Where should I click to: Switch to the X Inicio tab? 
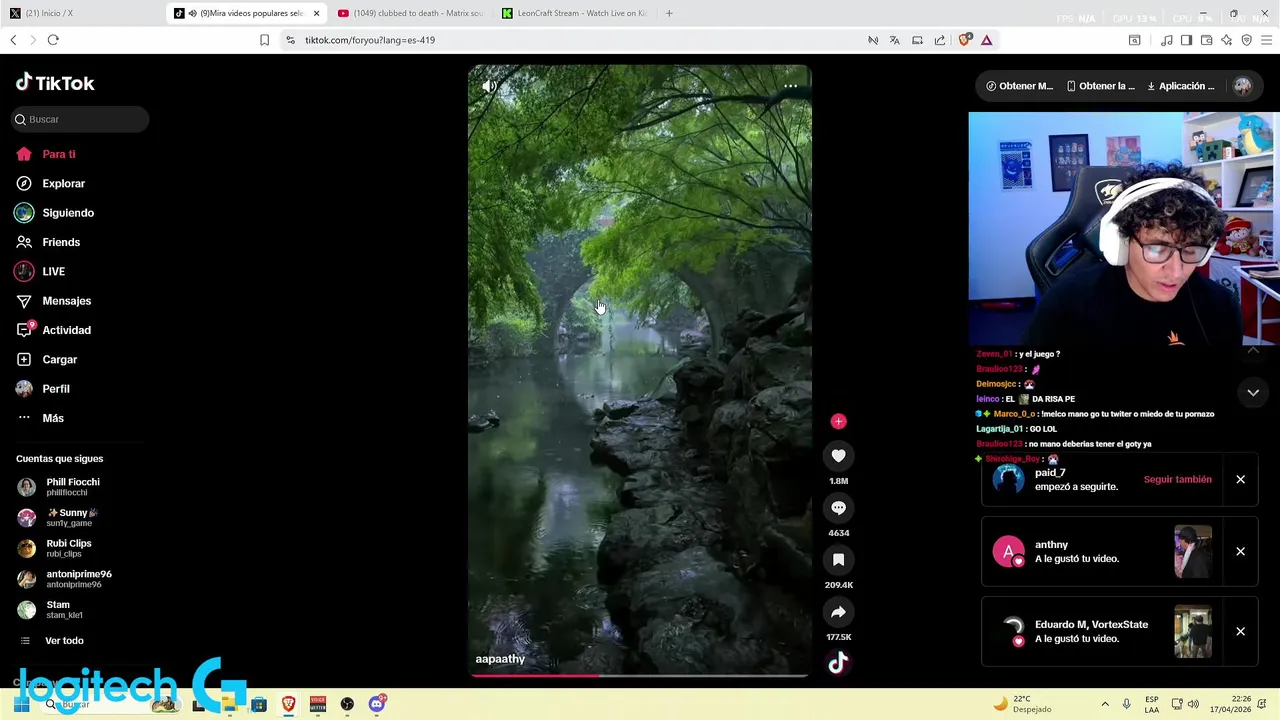[x=80, y=13]
